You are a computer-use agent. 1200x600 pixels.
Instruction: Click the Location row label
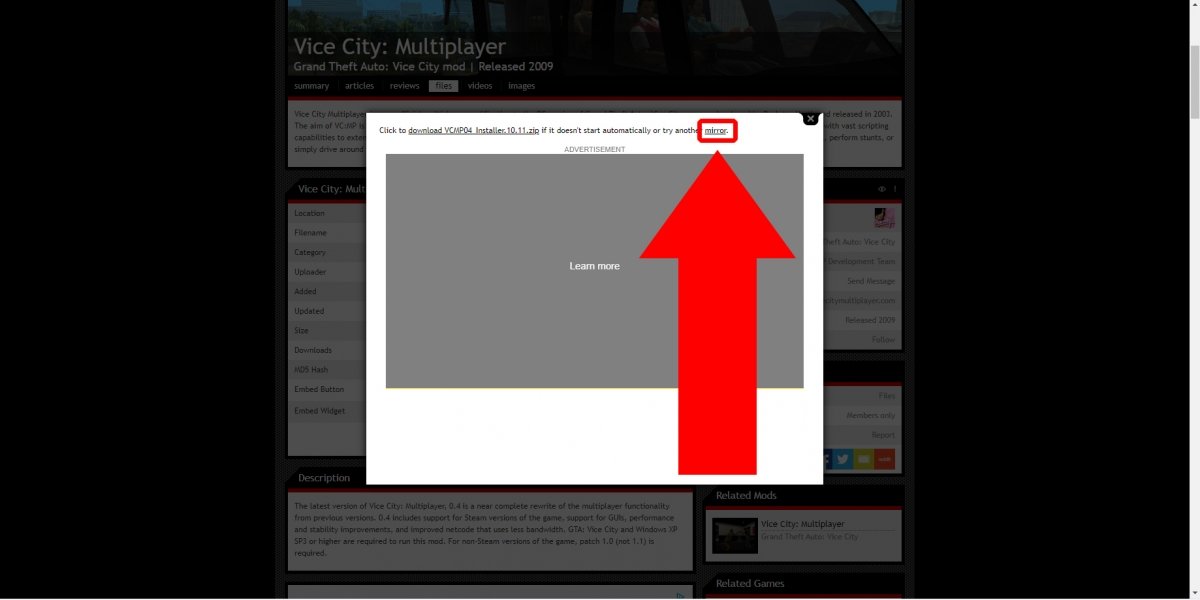tap(309, 213)
